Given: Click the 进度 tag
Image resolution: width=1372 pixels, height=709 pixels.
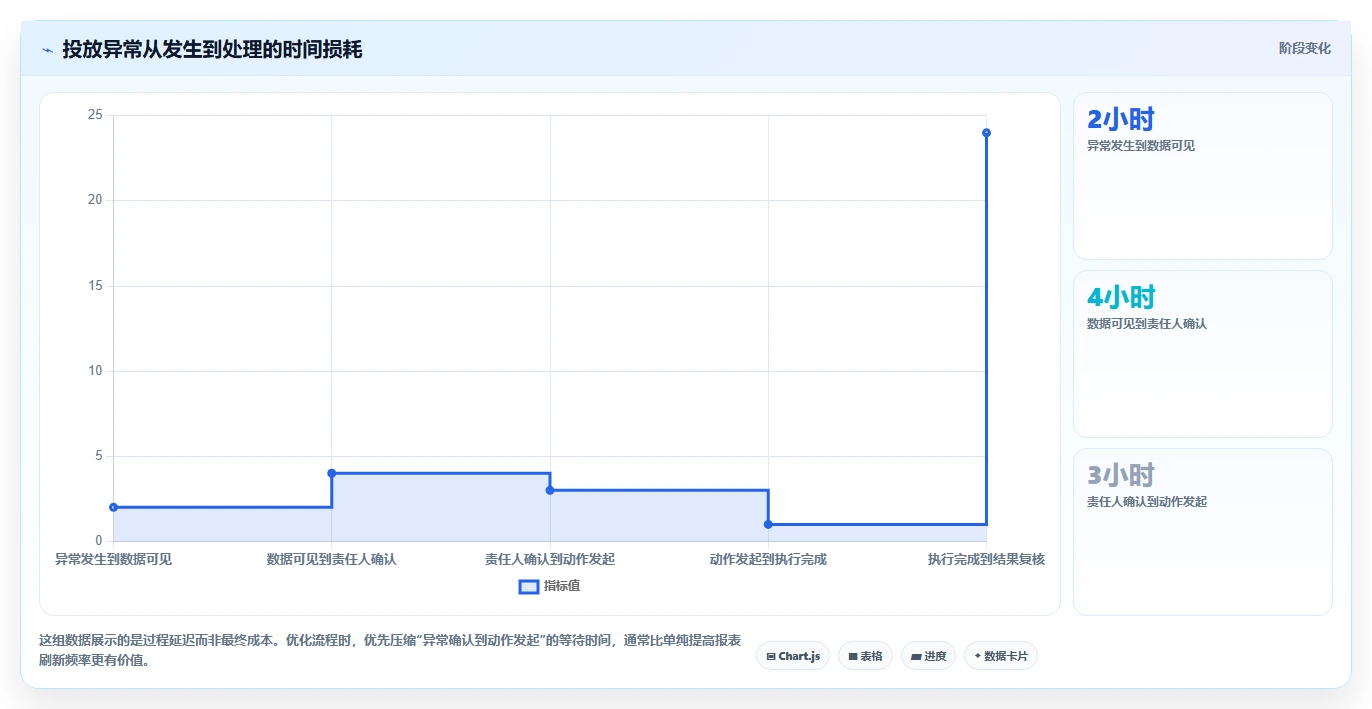Looking at the screenshot, I should point(929,656).
